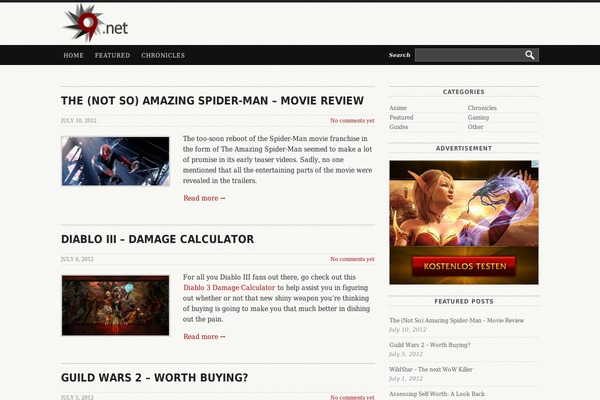Click the AdChoices icon on the advertisement

tap(536, 163)
